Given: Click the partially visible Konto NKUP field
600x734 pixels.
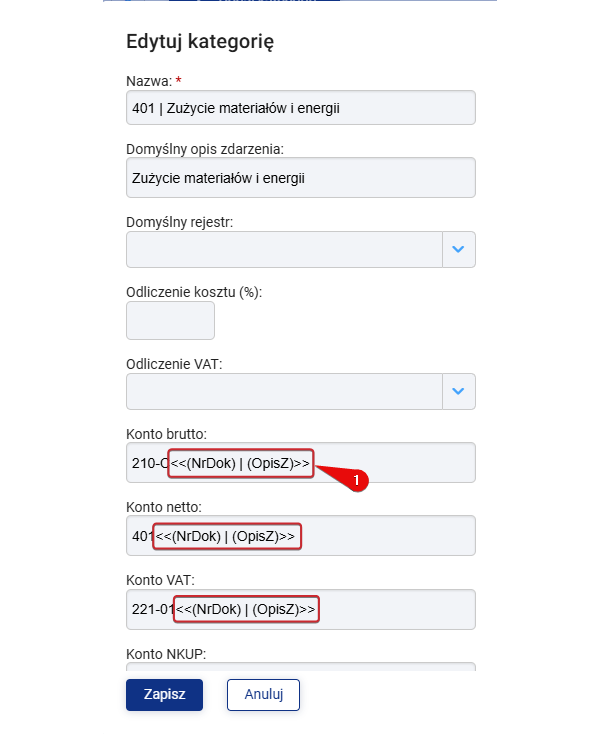Looking at the screenshot, I should click(300, 667).
